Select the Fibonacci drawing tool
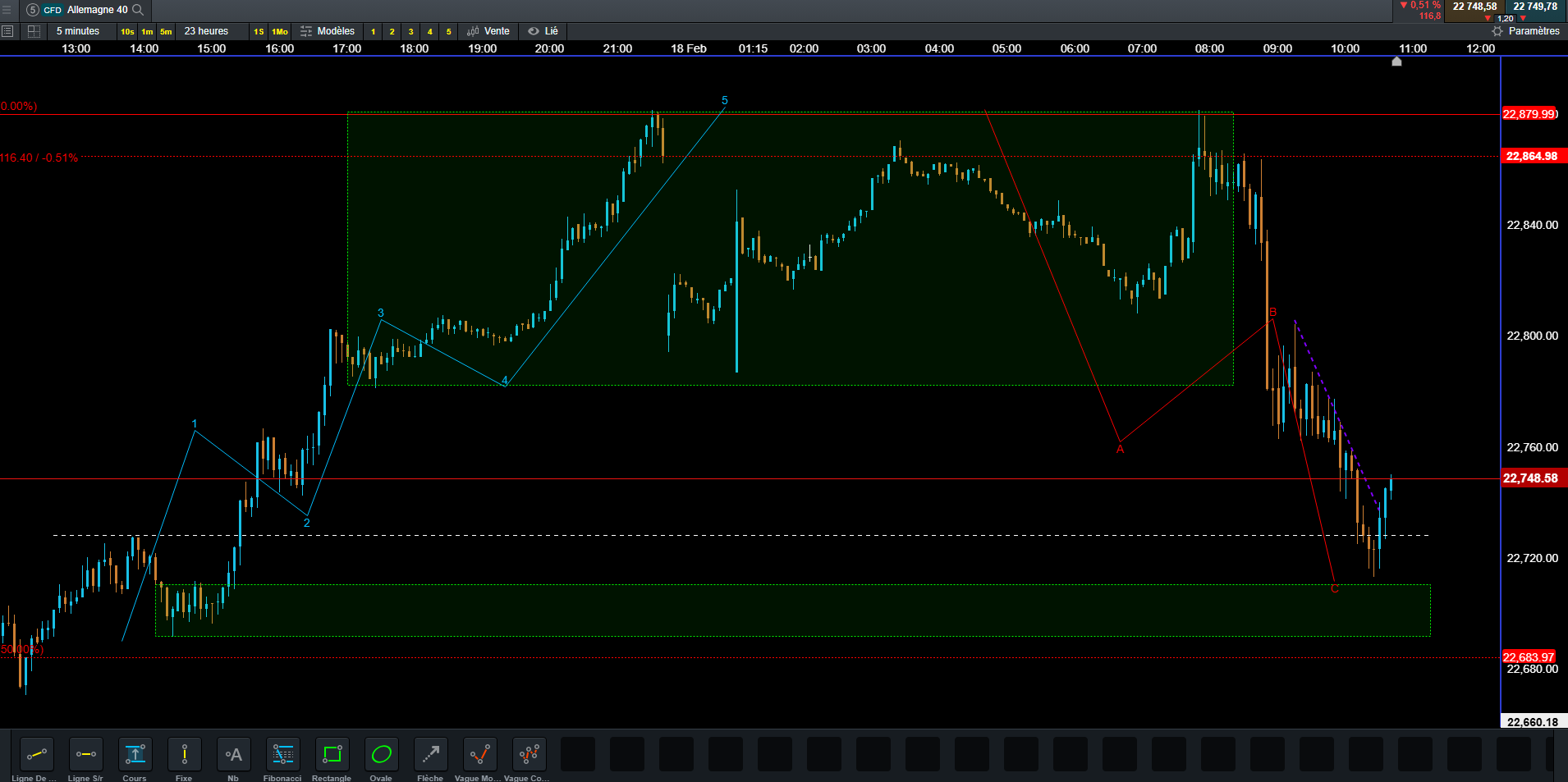The width and height of the screenshot is (1568, 782). pyautogui.click(x=282, y=754)
